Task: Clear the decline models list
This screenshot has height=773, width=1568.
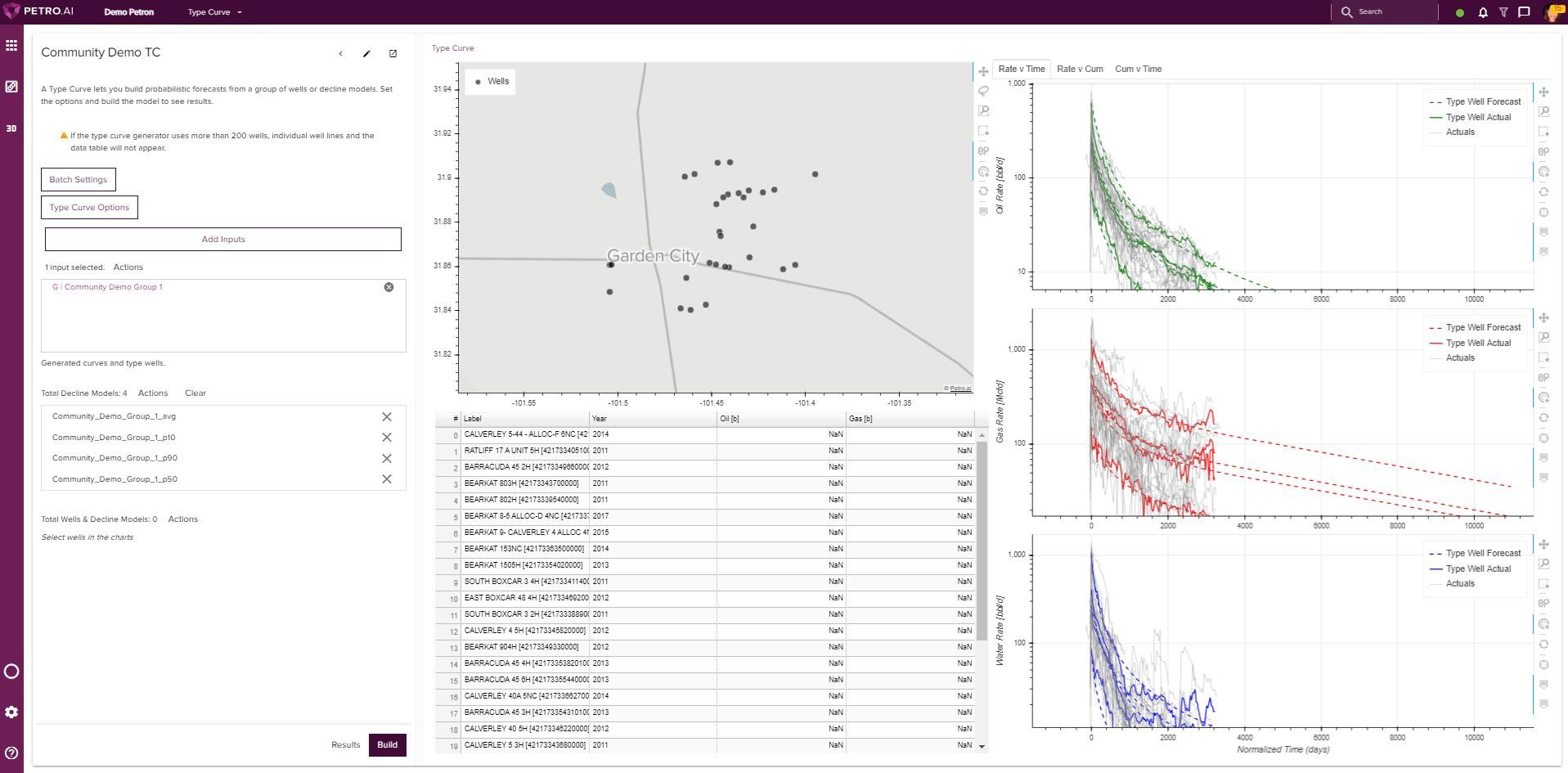Action: pyautogui.click(x=195, y=393)
